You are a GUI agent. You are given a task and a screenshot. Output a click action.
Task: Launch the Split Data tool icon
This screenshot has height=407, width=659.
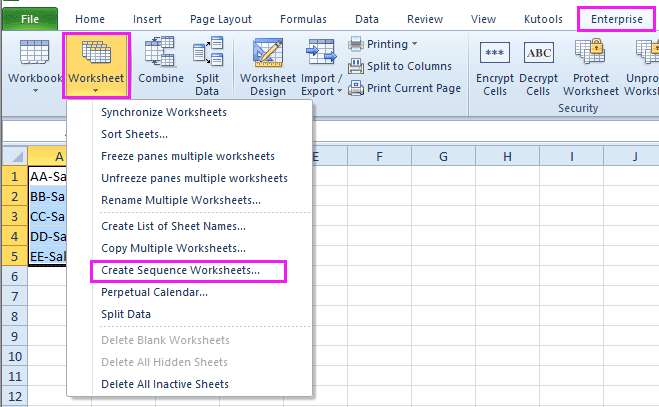pyautogui.click(x=208, y=51)
